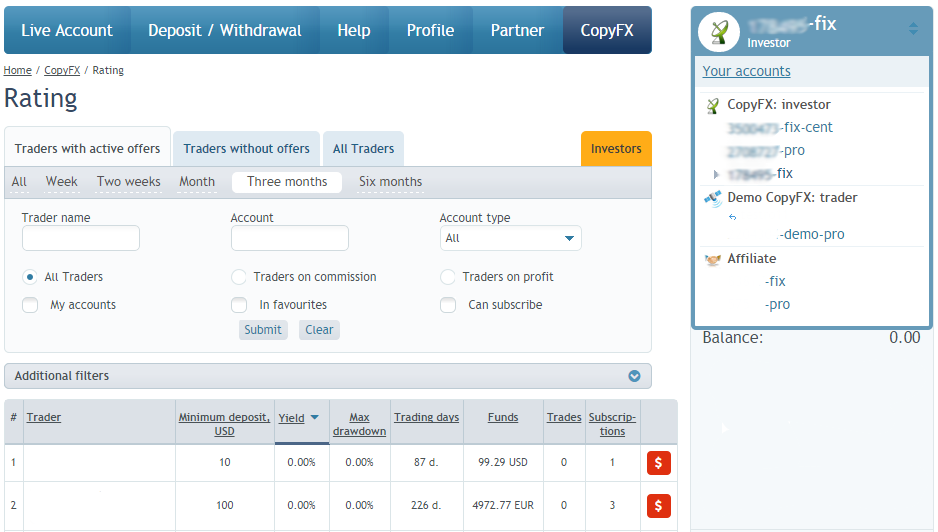
Task: Open the CopyFX menu
Action: [607, 31]
